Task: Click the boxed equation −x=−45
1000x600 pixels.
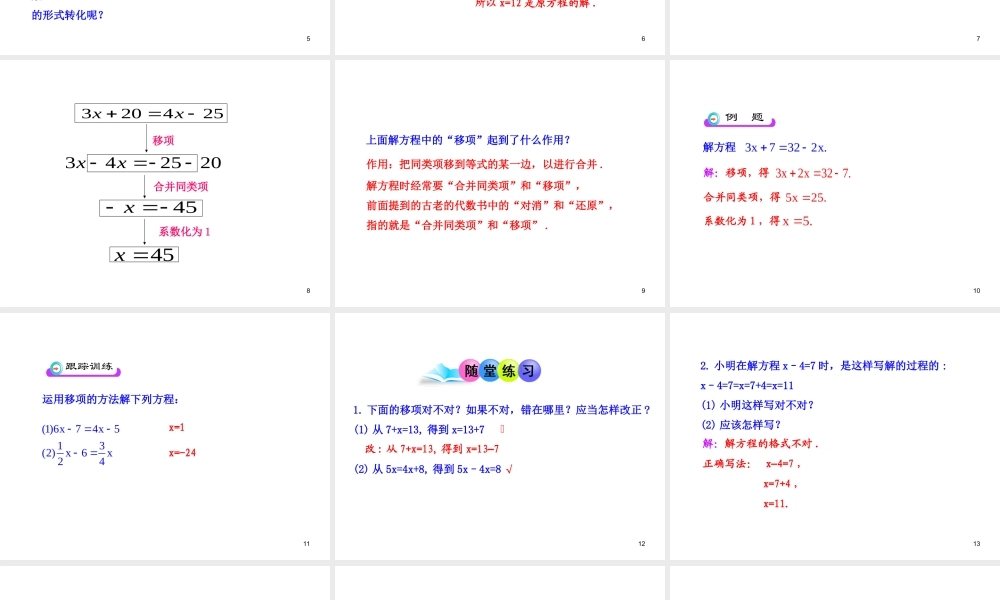Action: pyautogui.click(x=150, y=208)
